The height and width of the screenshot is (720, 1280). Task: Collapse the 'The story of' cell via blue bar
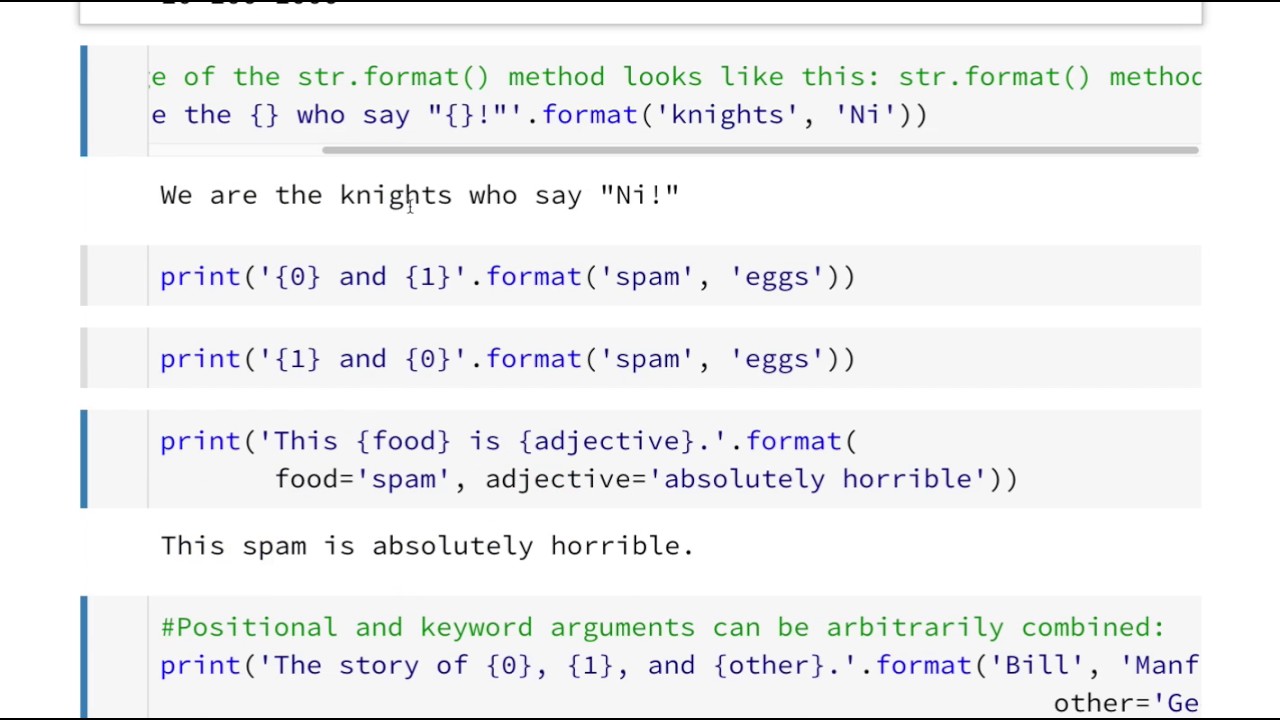[x=84, y=656]
